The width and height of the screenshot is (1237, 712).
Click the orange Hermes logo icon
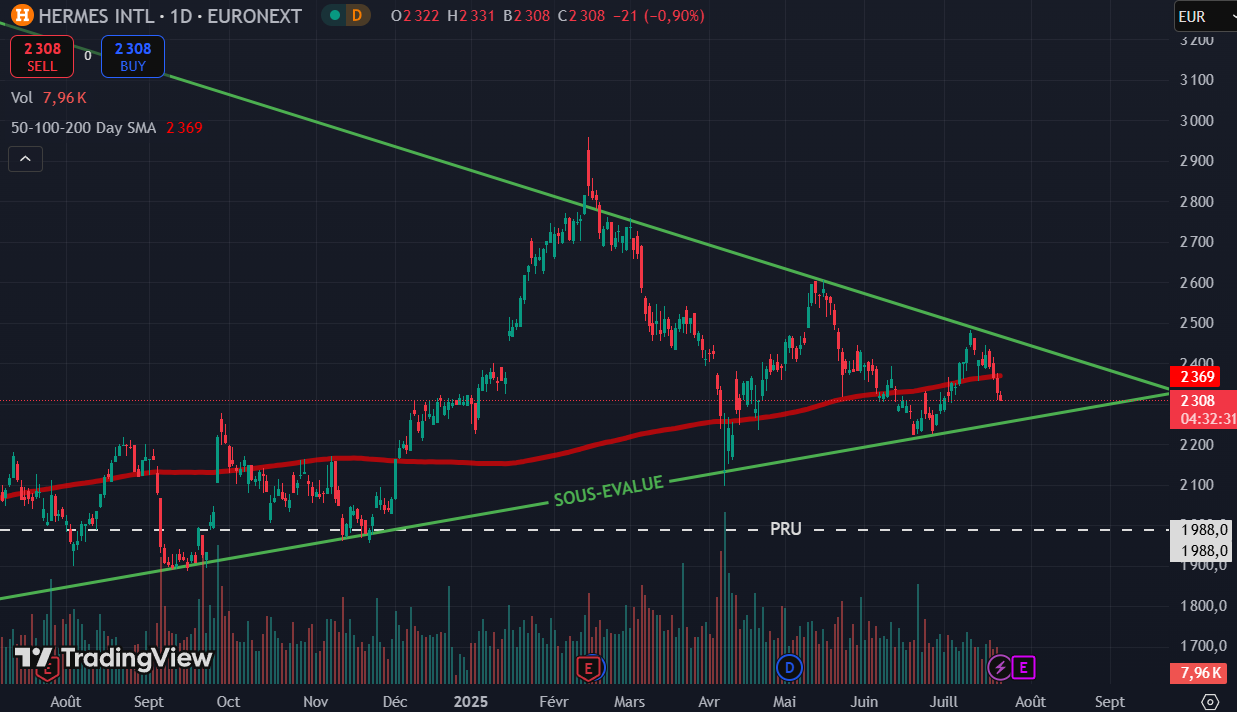point(23,16)
